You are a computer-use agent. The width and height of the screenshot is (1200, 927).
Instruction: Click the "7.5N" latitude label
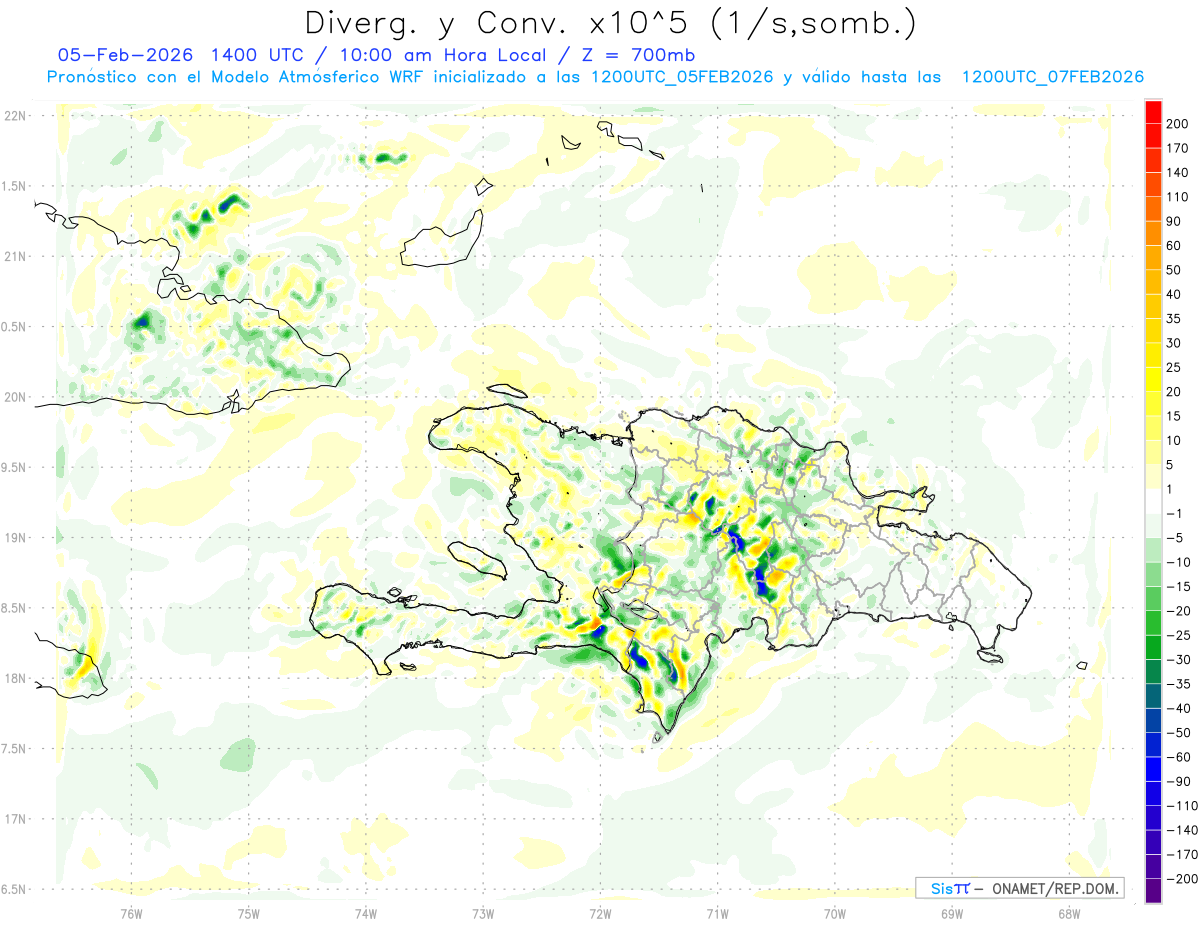pos(13,749)
